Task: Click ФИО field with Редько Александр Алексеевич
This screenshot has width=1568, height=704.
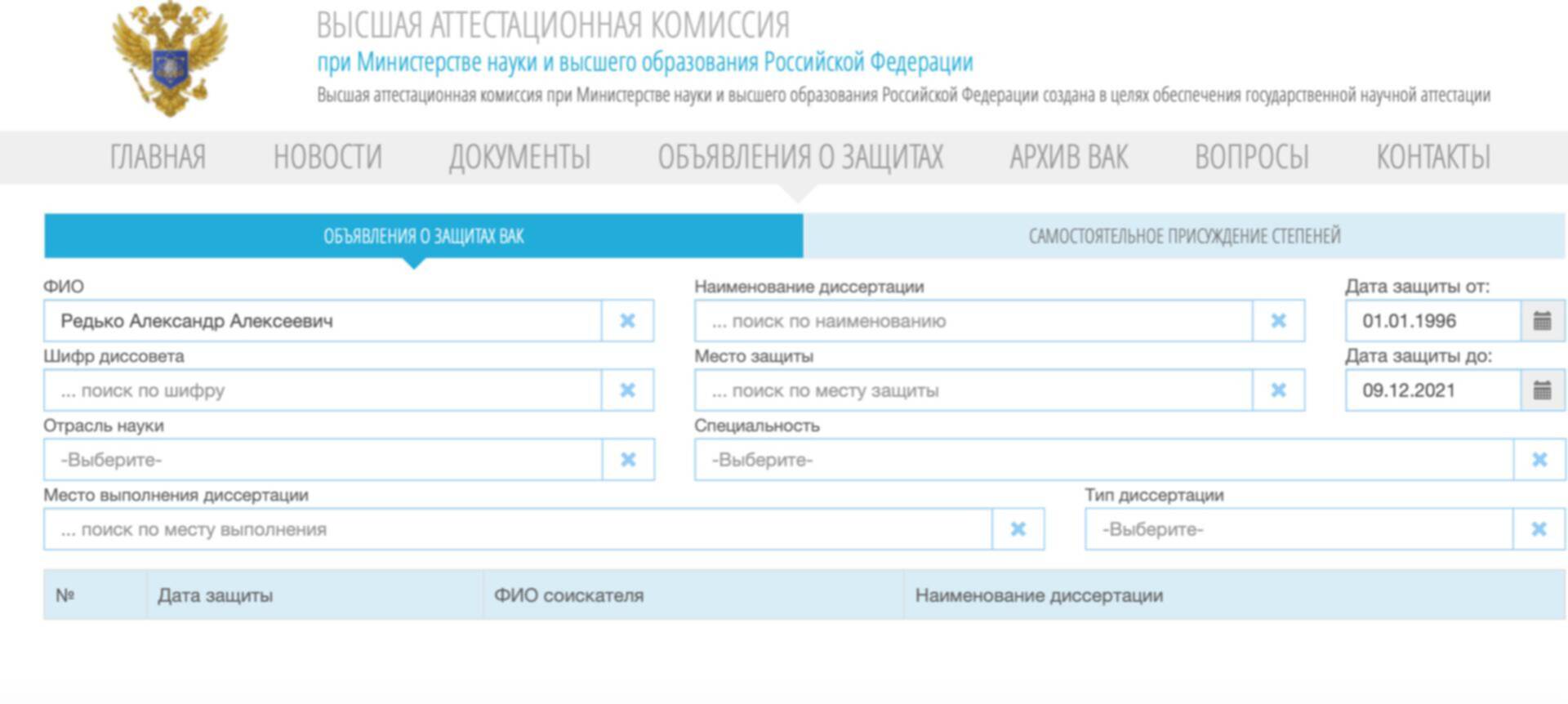Action: click(323, 321)
